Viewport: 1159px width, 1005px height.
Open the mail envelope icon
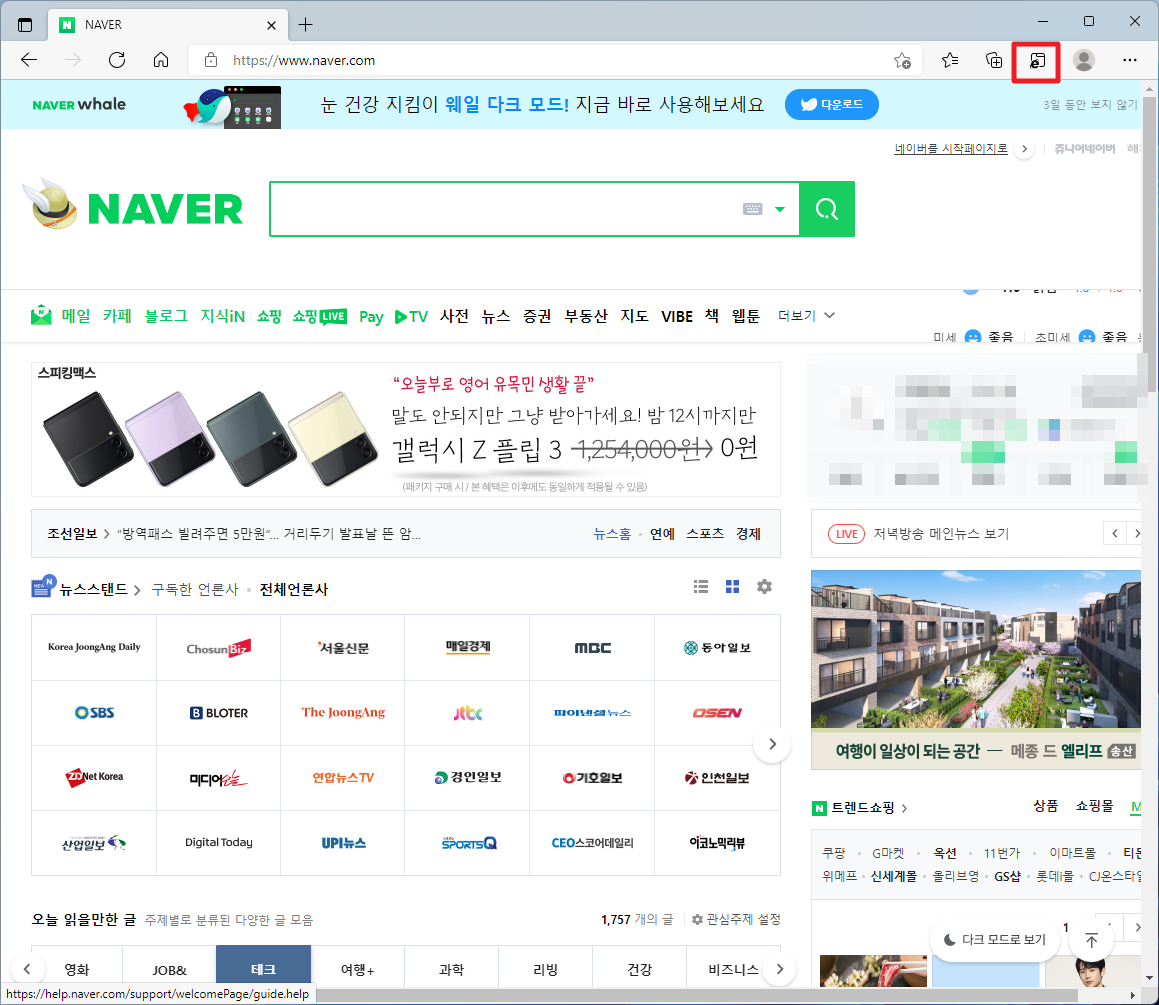point(41,316)
